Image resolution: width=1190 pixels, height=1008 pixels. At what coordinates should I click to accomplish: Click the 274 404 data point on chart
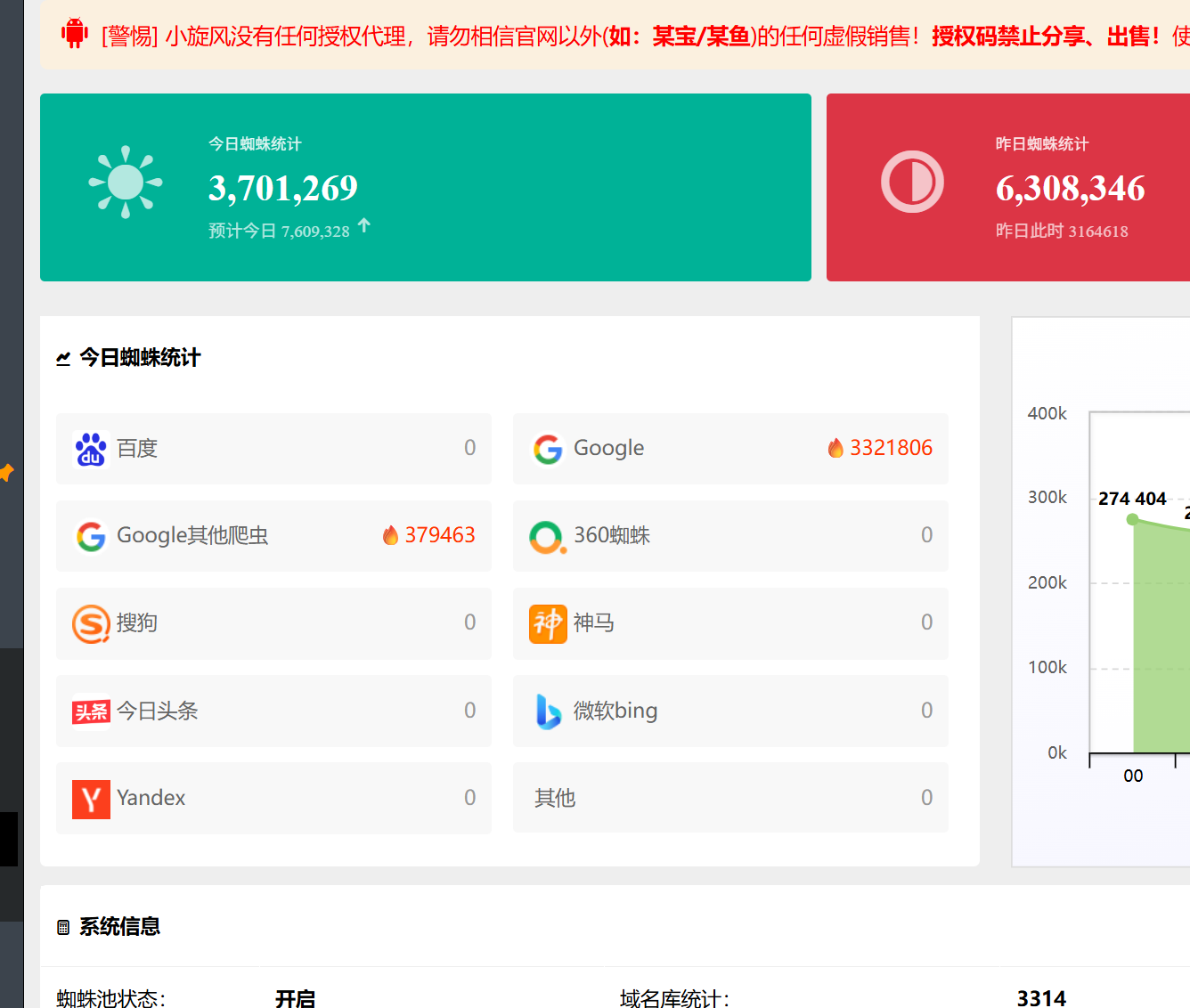click(1133, 519)
